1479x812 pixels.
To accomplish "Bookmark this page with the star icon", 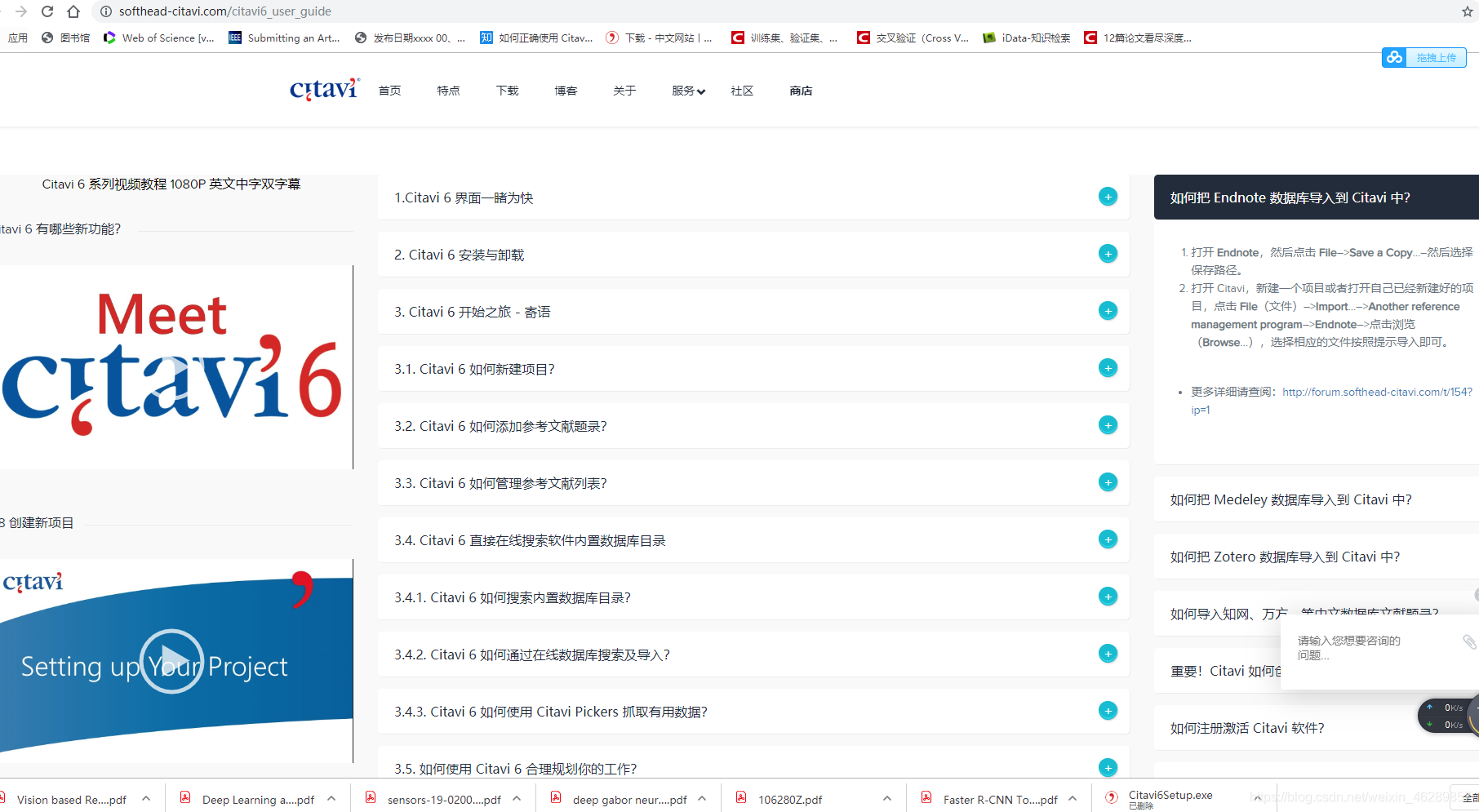I will coord(1467,11).
